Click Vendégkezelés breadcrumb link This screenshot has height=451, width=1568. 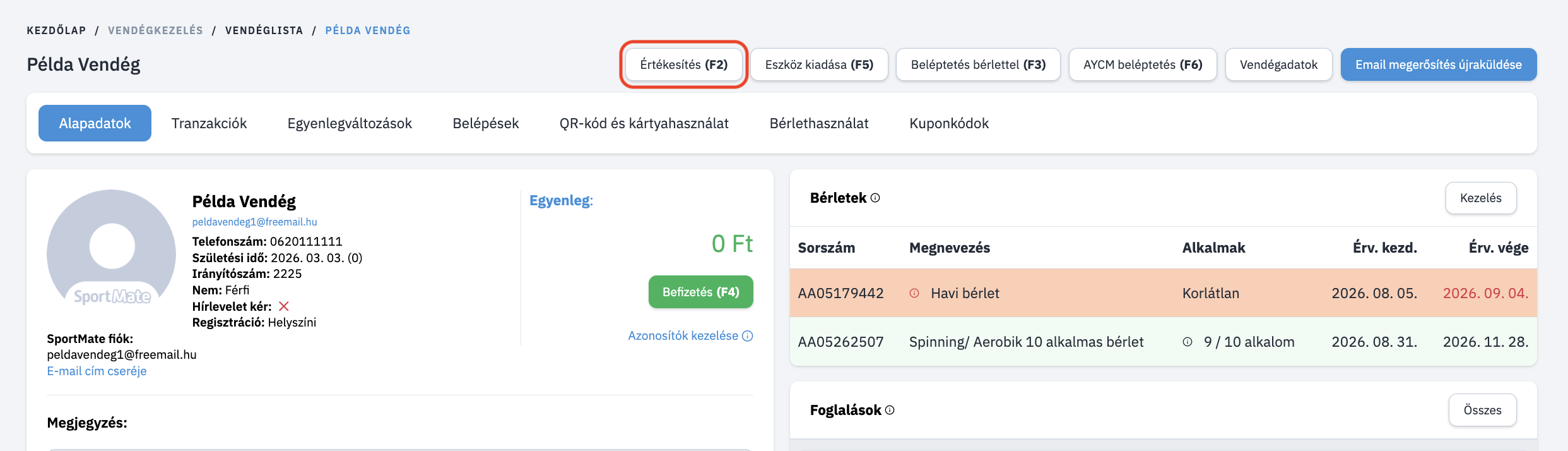(155, 30)
